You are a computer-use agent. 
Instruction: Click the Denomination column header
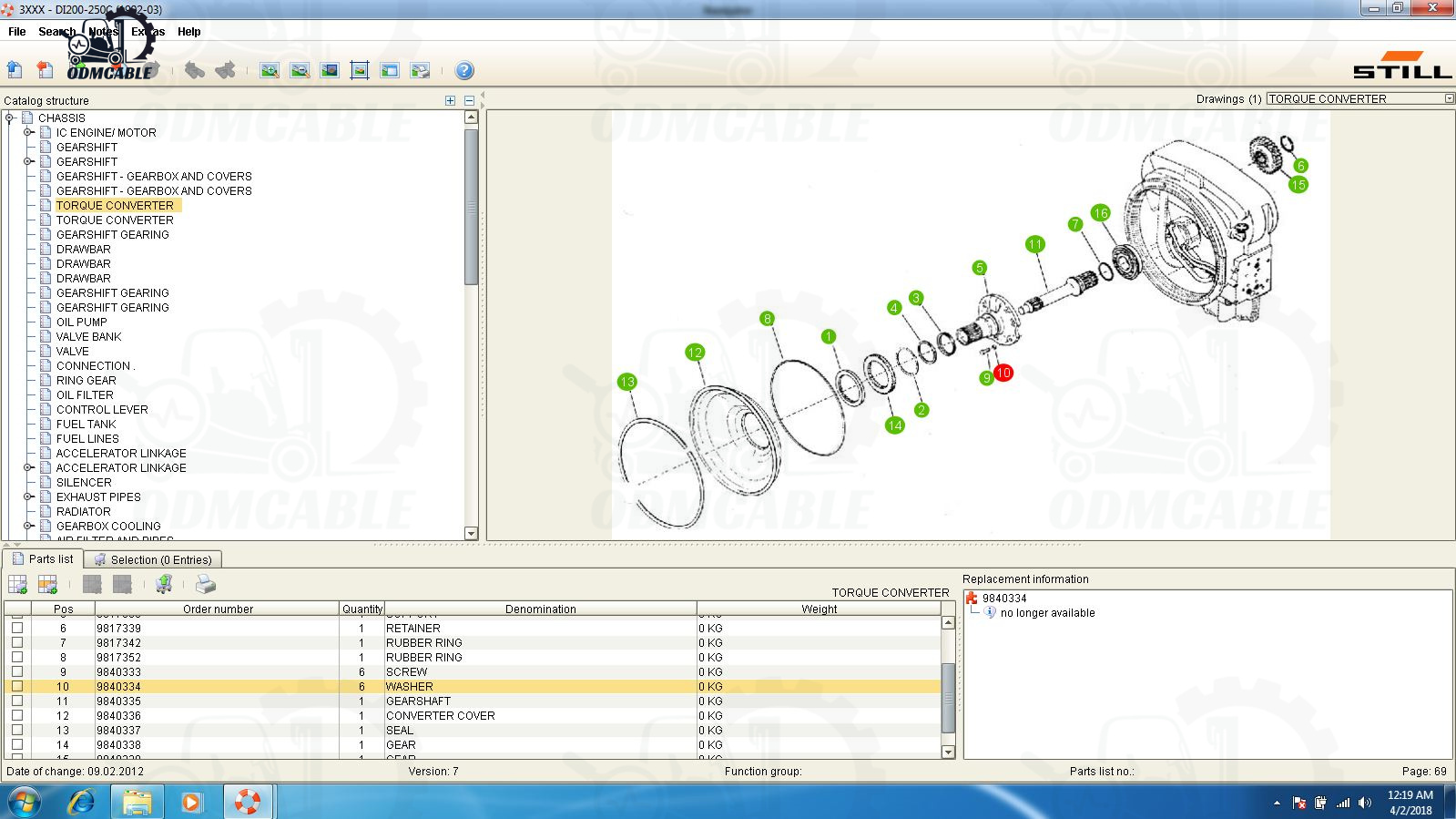540,609
